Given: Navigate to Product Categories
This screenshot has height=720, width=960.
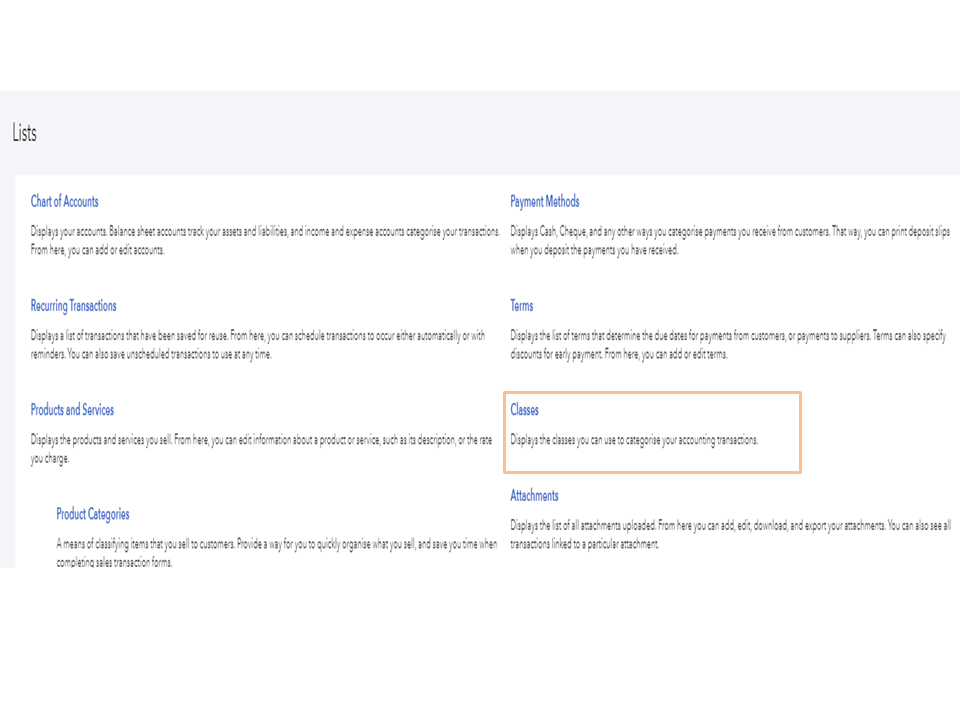Looking at the screenshot, I should tap(93, 515).
